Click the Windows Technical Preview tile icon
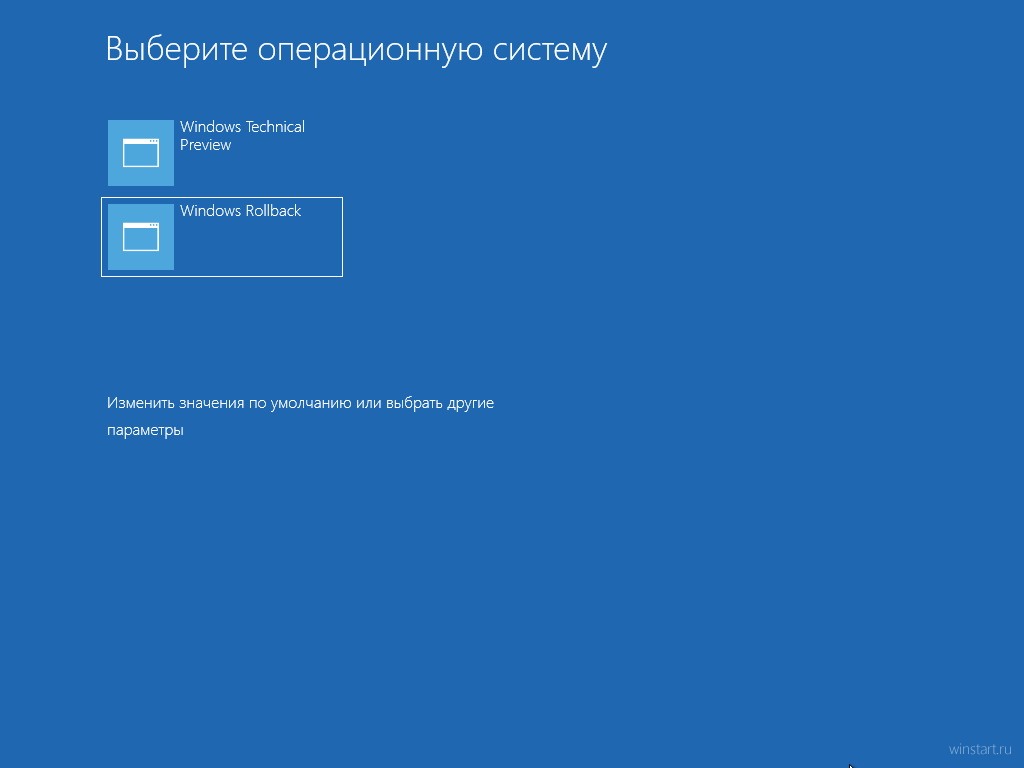Image resolution: width=1024 pixels, height=768 pixels. [140, 153]
